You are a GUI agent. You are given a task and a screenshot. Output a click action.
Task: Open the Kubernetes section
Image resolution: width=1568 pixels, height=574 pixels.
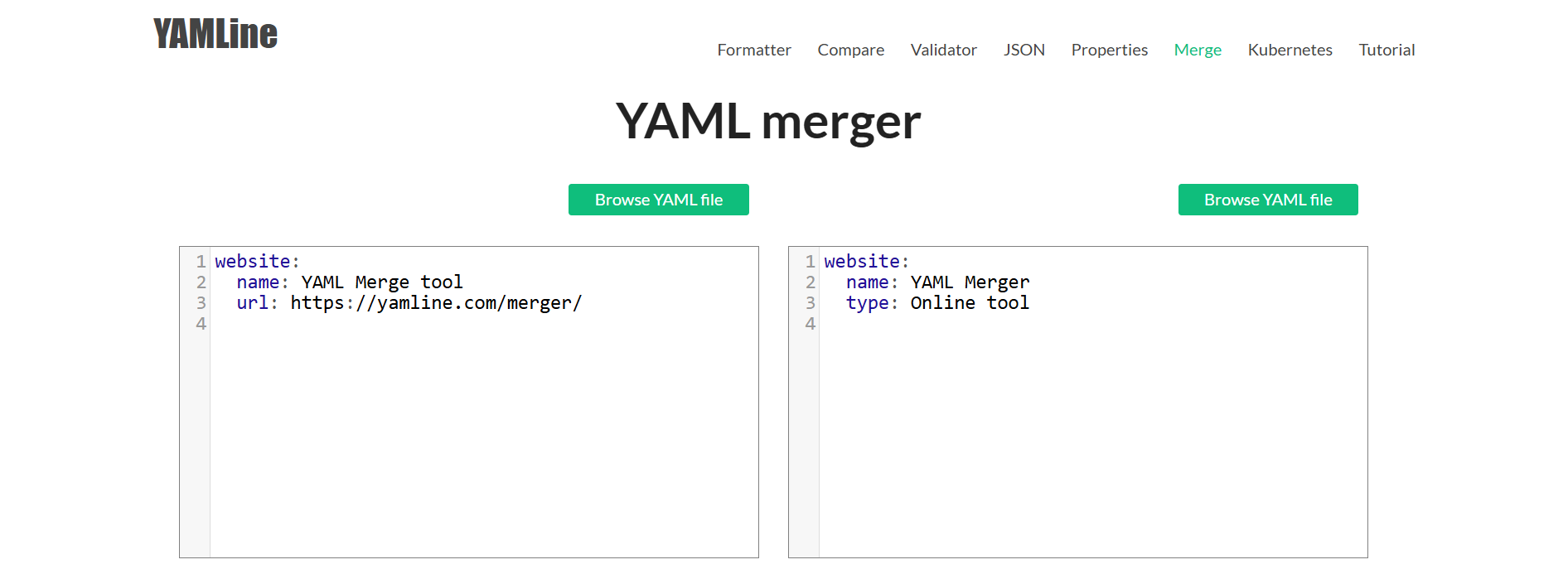click(x=1290, y=50)
